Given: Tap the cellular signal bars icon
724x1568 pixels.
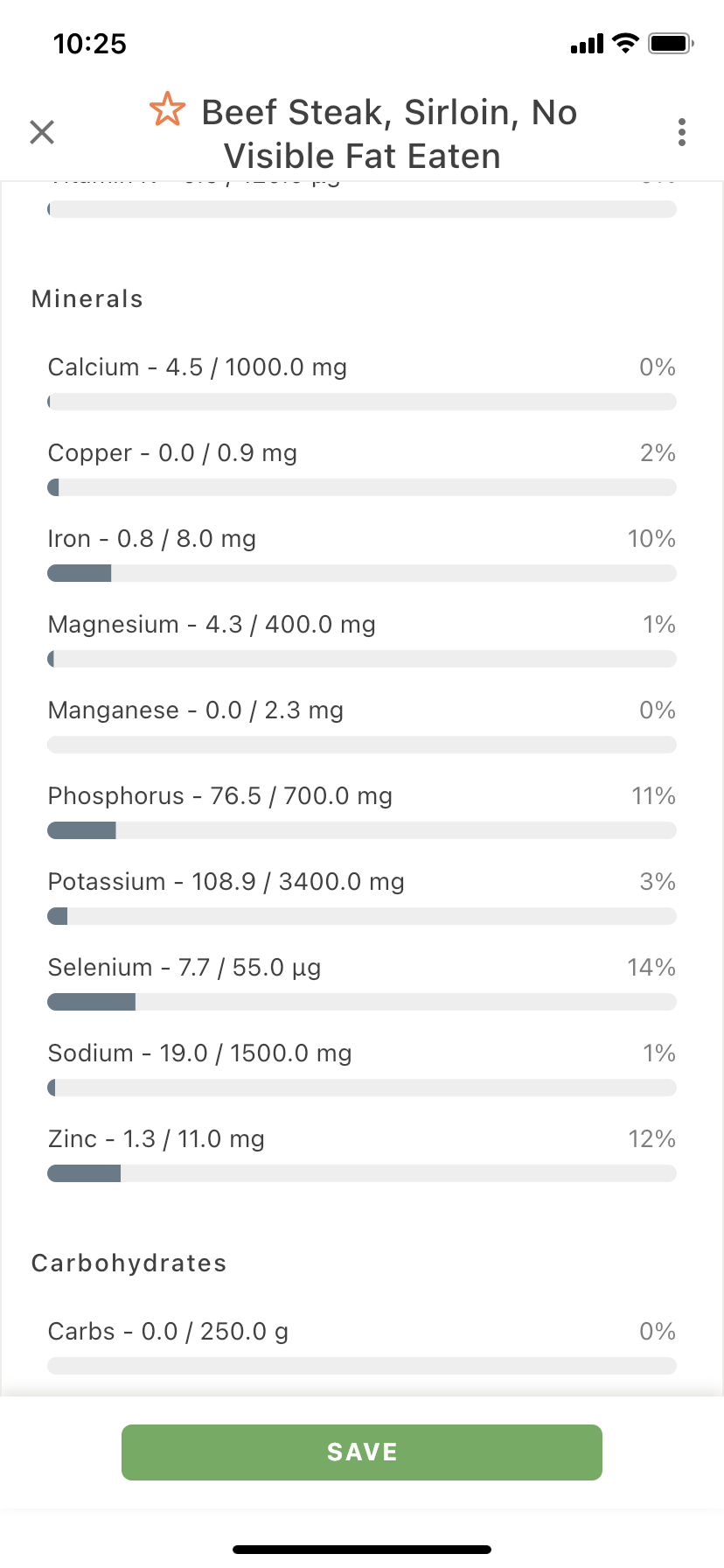Looking at the screenshot, I should pos(587,44).
